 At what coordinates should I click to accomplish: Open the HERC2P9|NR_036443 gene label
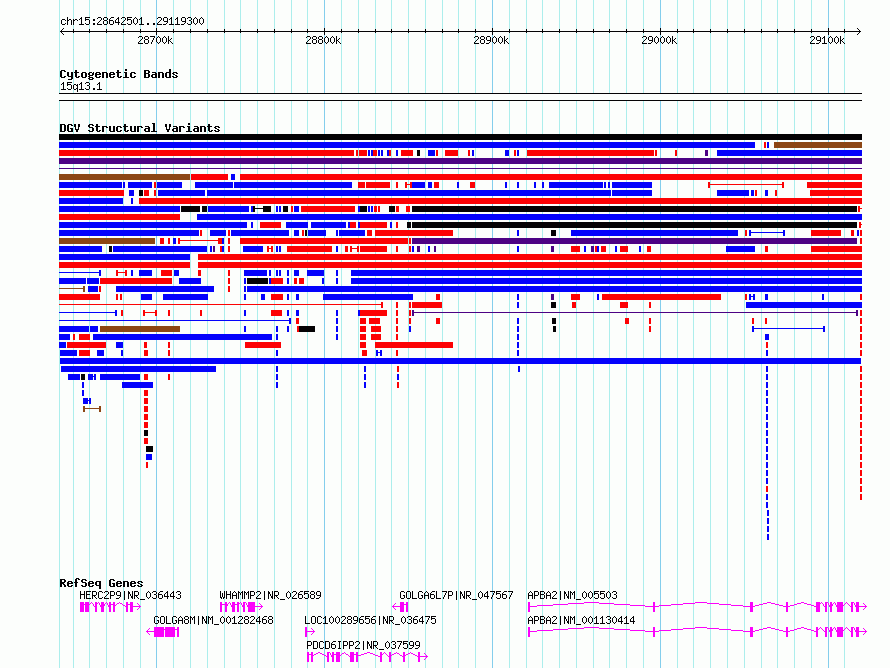(131, 595)
